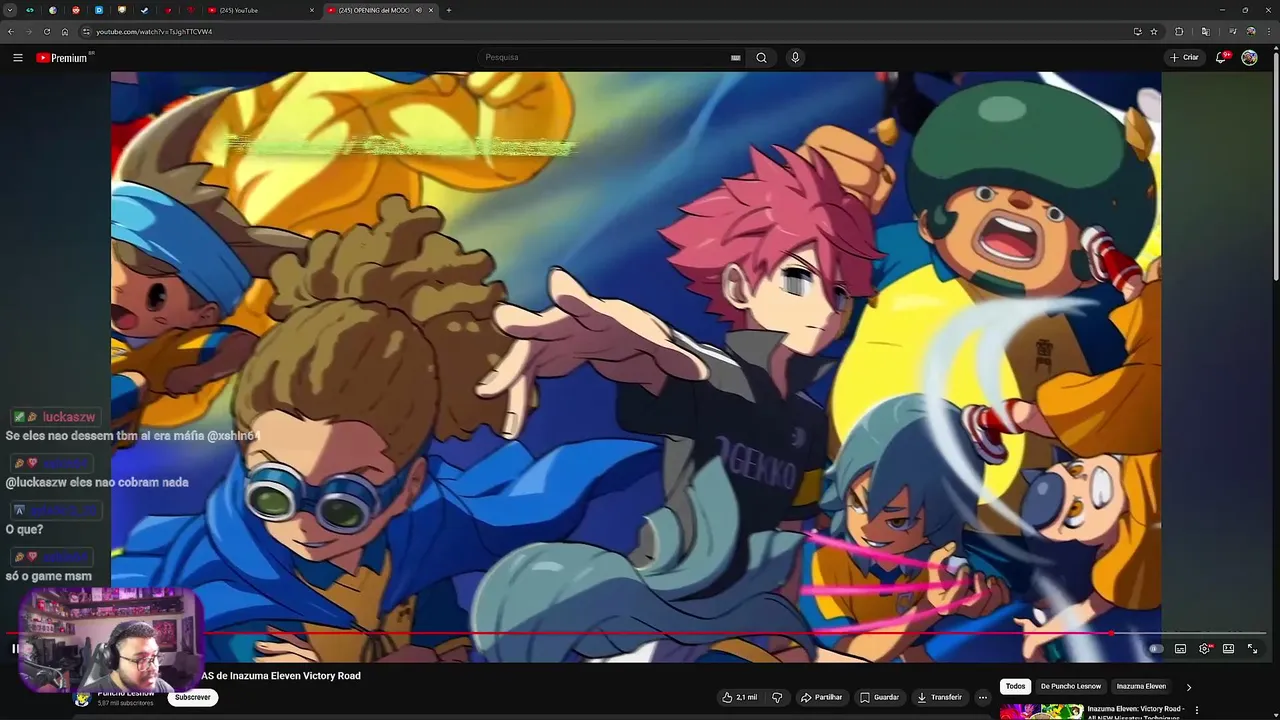Expand the tab search dropdown arrow
Viewport: 1280px width, 720px height.
[x=9, y=10]
